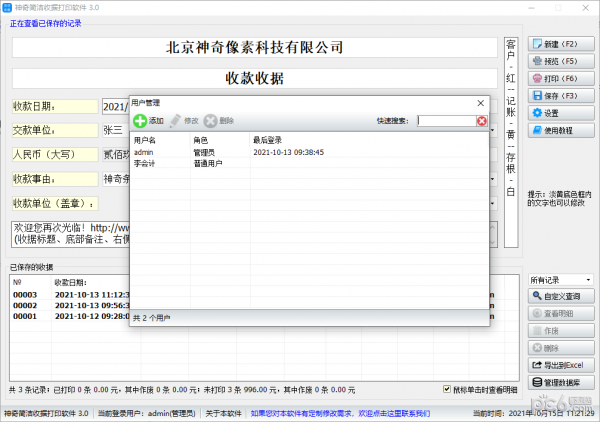Click Save (F3) button
This screenshot has height=422, width=600.
(x=561, y=96)
